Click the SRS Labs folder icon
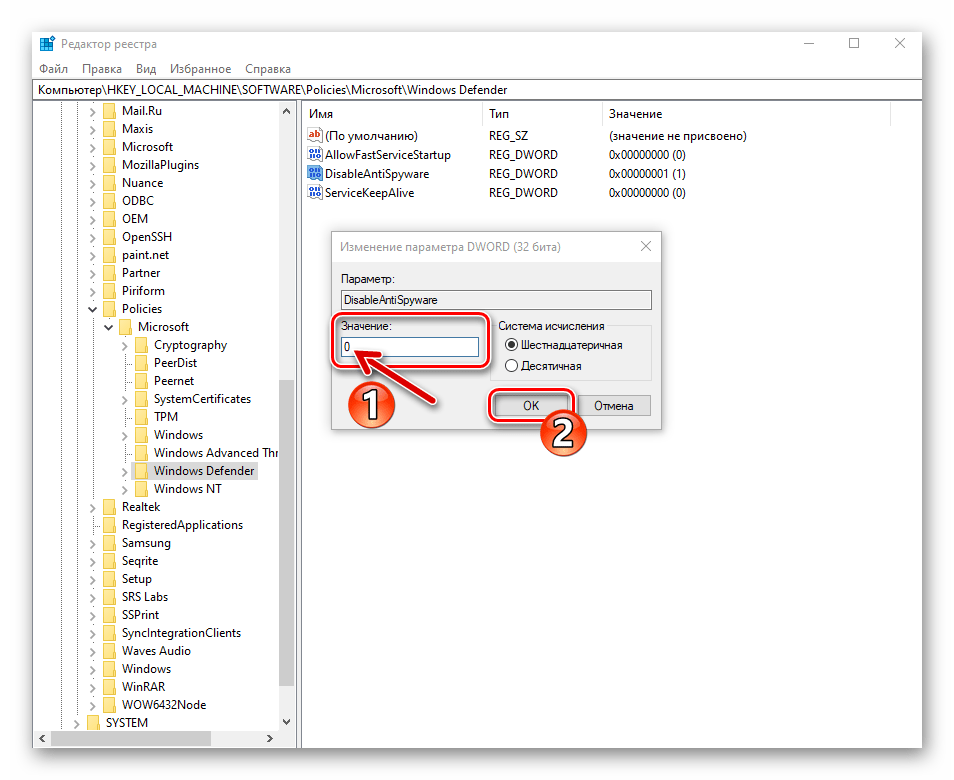The height and width of the screenshot is (780, 954). click(x=110, y=597)
